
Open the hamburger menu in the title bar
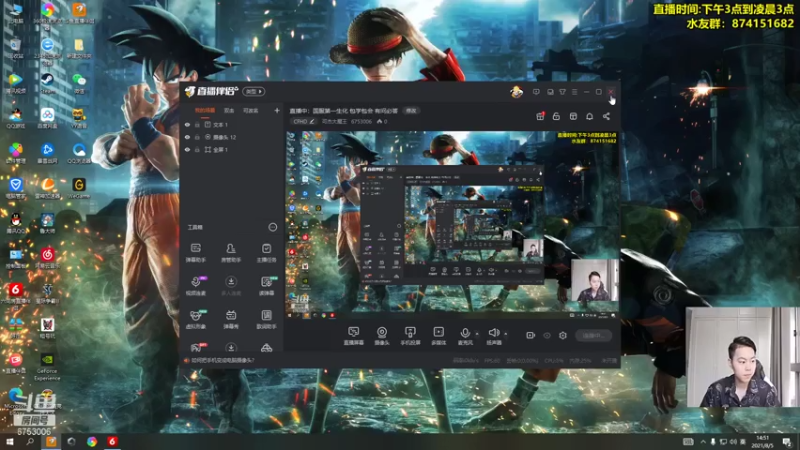click(574, 92)
